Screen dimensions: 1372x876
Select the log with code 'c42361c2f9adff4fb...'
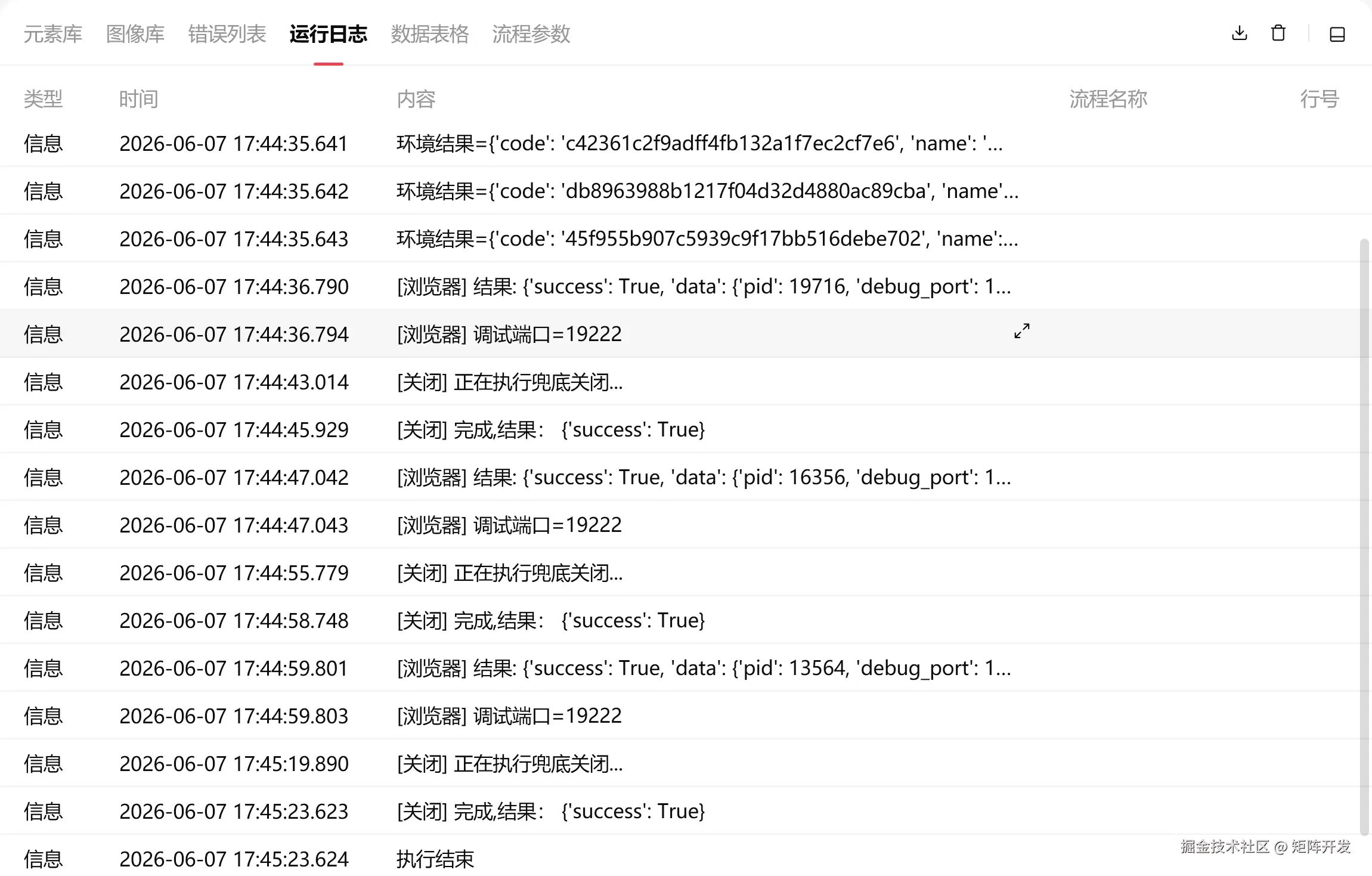pos(686,143)
